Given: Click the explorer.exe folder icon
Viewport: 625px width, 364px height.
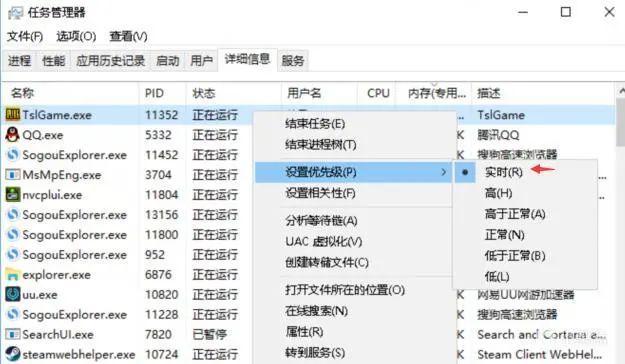Looking at the screenshot, I should 12,274.
